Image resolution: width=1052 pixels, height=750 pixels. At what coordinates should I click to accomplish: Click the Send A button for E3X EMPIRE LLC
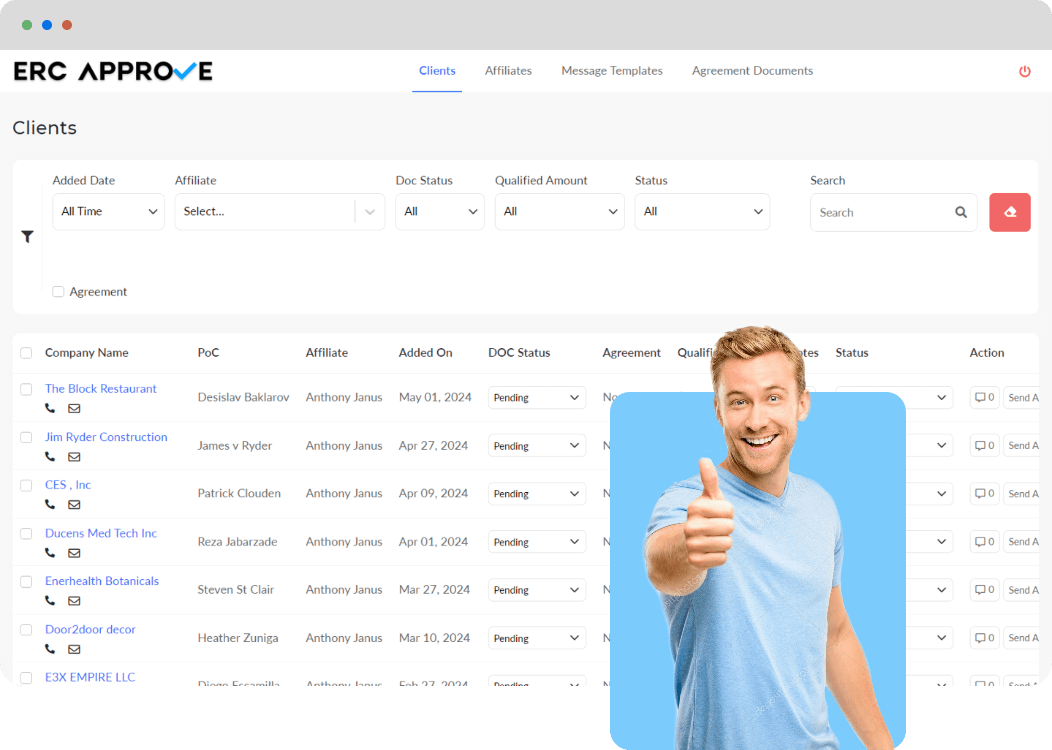tap(1023, 685)
